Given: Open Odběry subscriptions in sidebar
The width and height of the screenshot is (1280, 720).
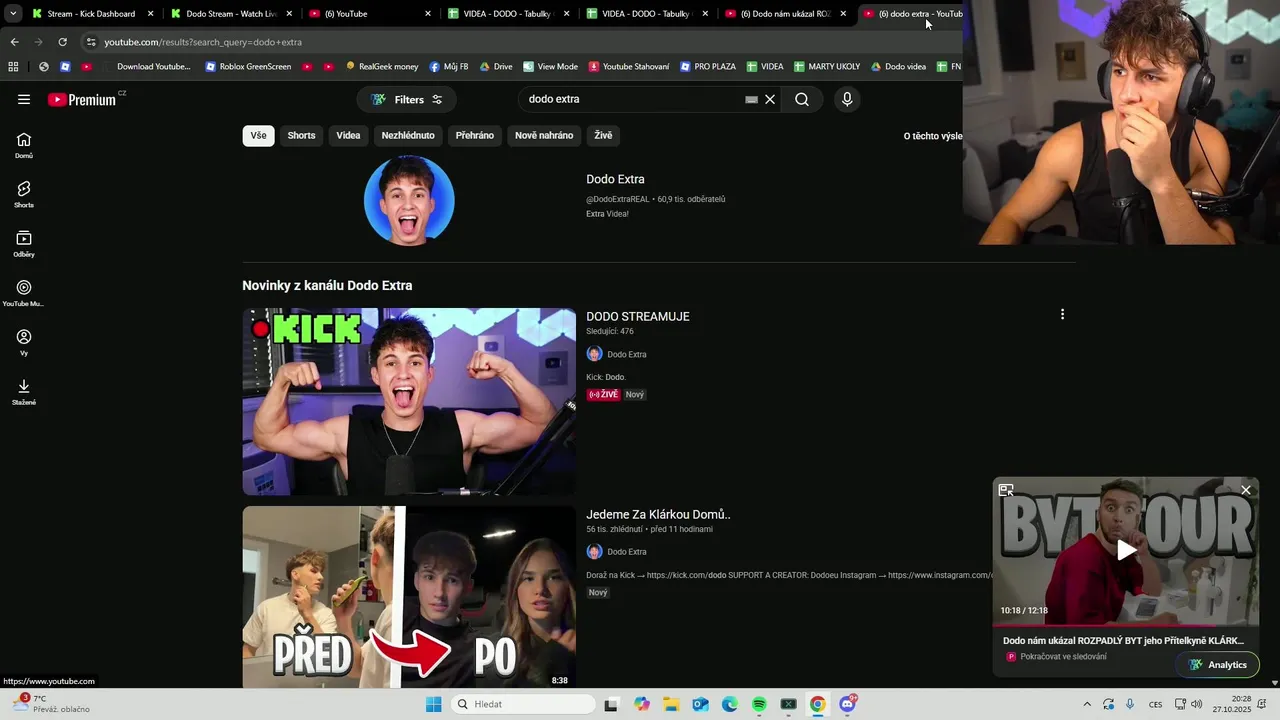Looking at the screenshot, I should click(x=24, y=245).
